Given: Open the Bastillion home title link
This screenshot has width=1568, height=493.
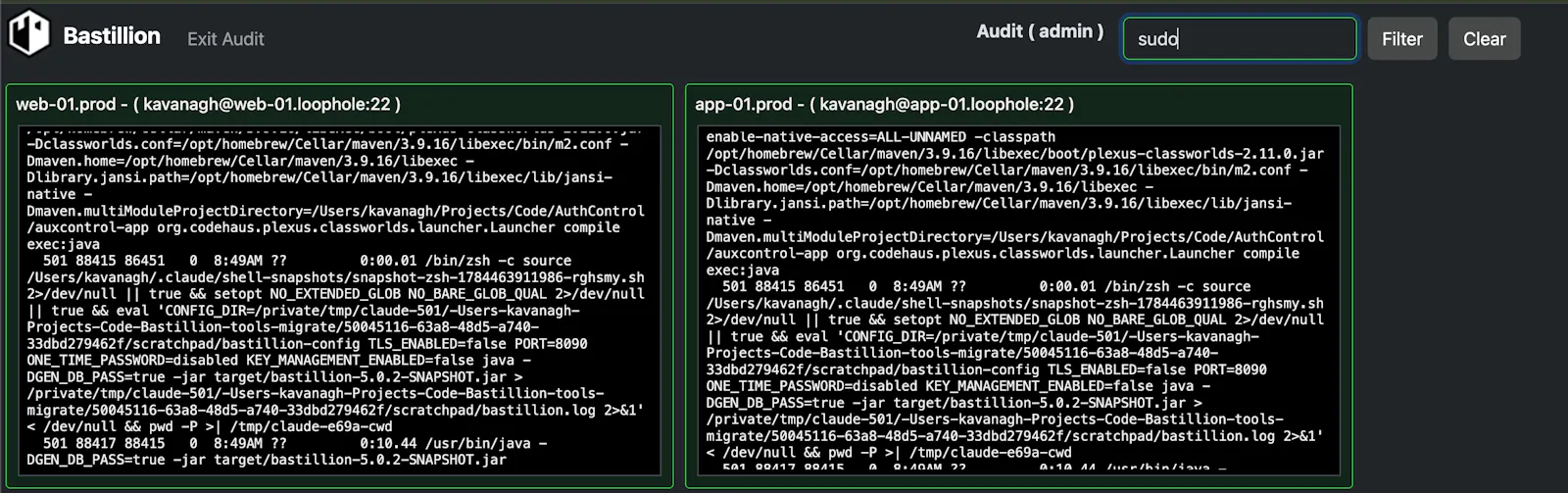Looking at the screenshot, I should tap(112, 36).
